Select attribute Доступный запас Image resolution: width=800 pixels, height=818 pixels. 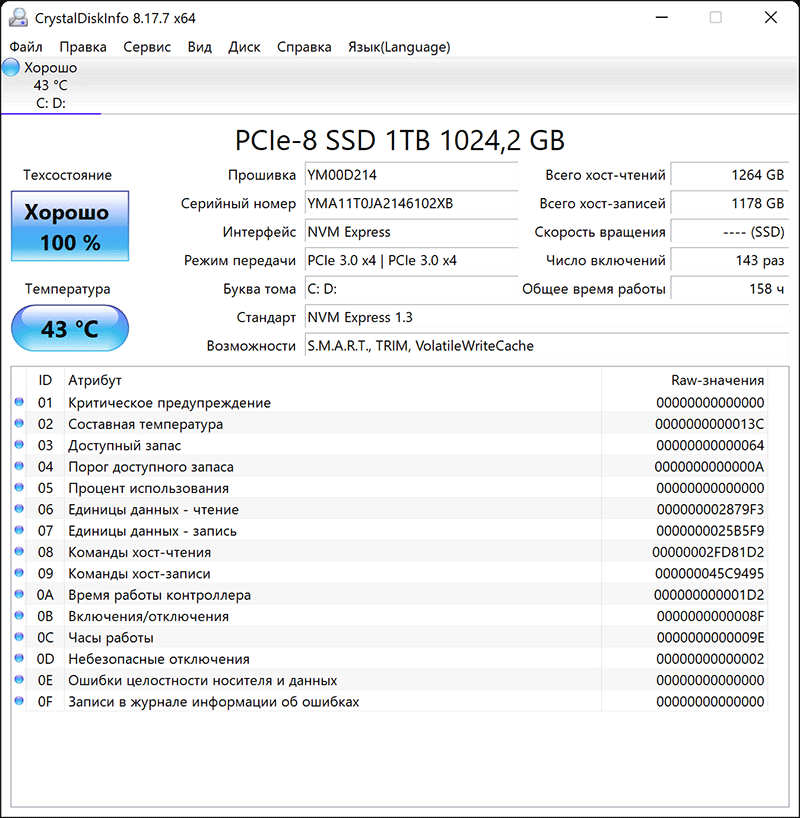(124, 446)
